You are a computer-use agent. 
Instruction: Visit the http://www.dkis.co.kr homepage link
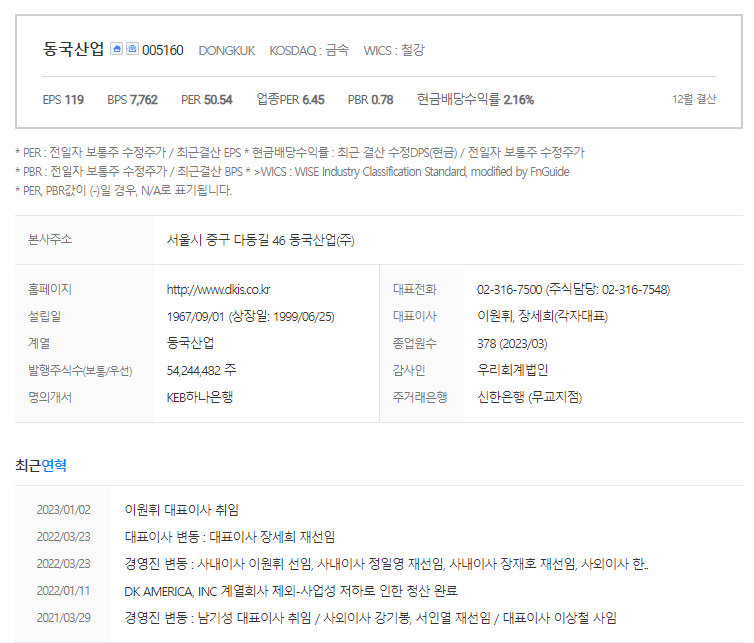click(x=218, y=290)
